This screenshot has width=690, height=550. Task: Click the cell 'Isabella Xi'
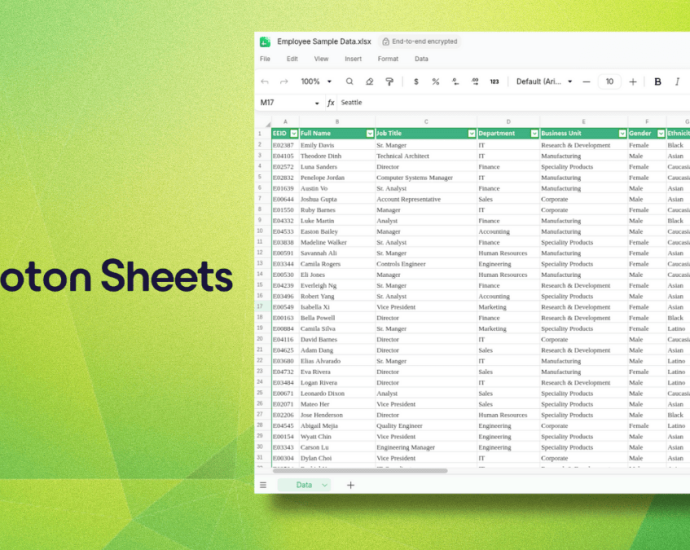pyautogui.click(x=337, y=307)
